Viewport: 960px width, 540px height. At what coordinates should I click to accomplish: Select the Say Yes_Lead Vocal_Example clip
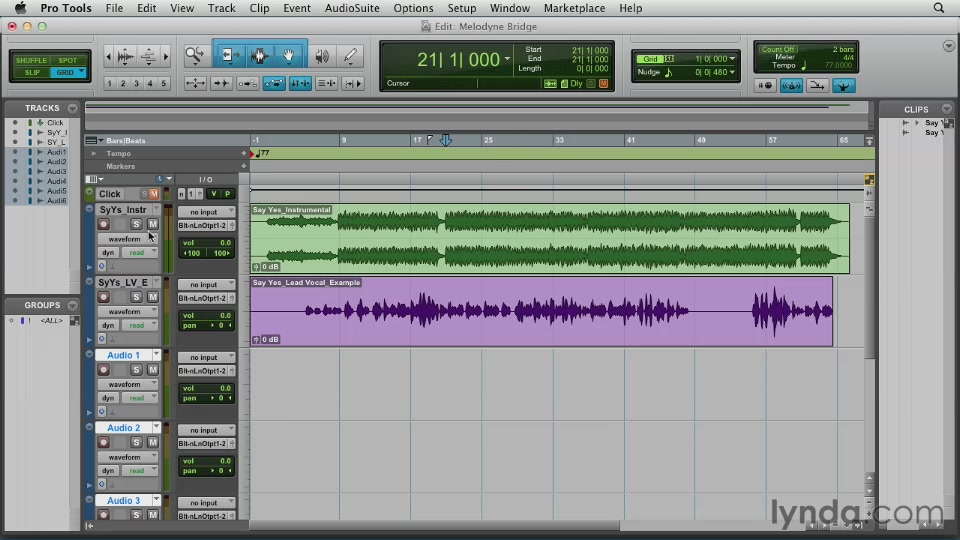pyautogui.click(x=542, y=312)
